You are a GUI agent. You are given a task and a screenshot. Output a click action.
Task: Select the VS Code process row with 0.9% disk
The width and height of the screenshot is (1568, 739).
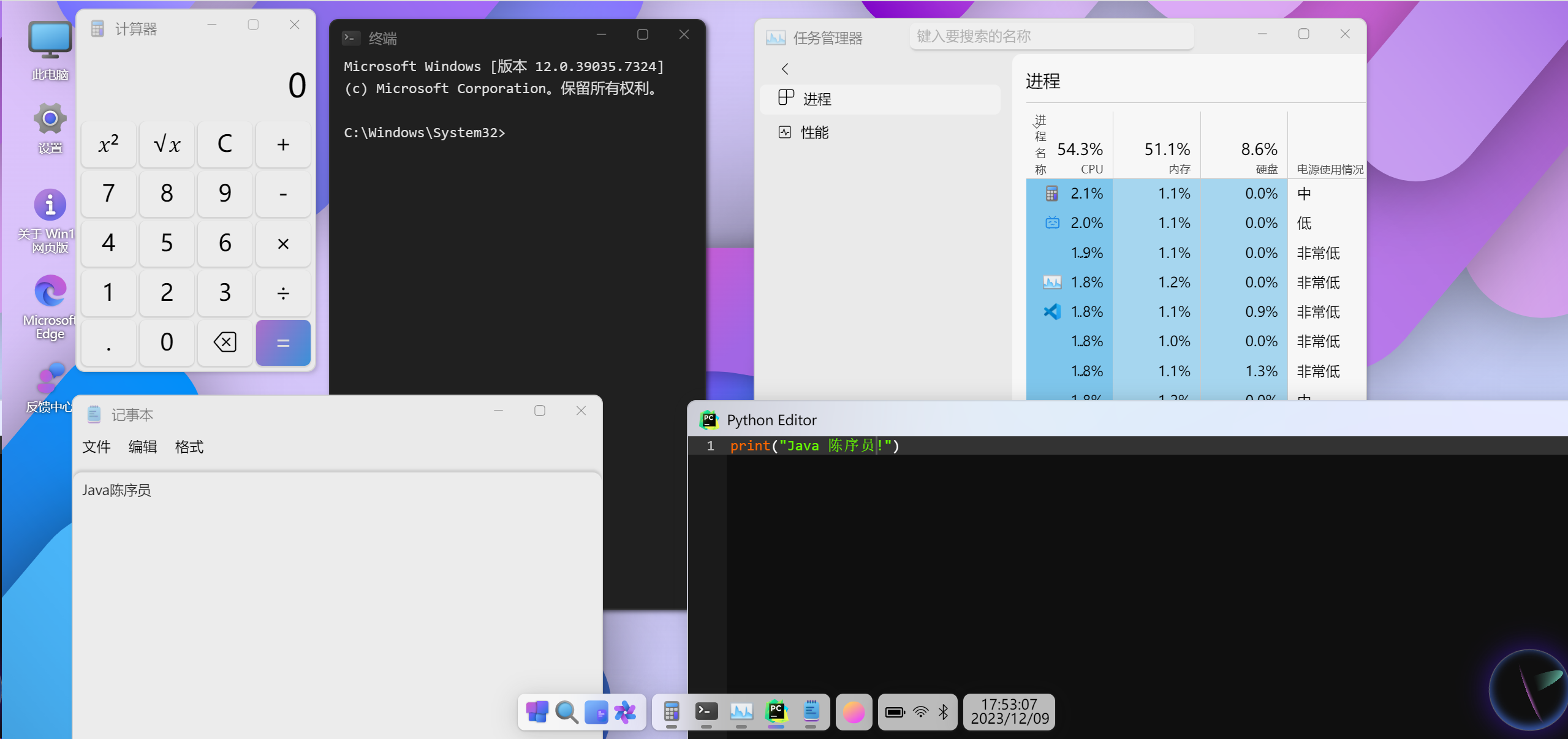click(1195, 312)
